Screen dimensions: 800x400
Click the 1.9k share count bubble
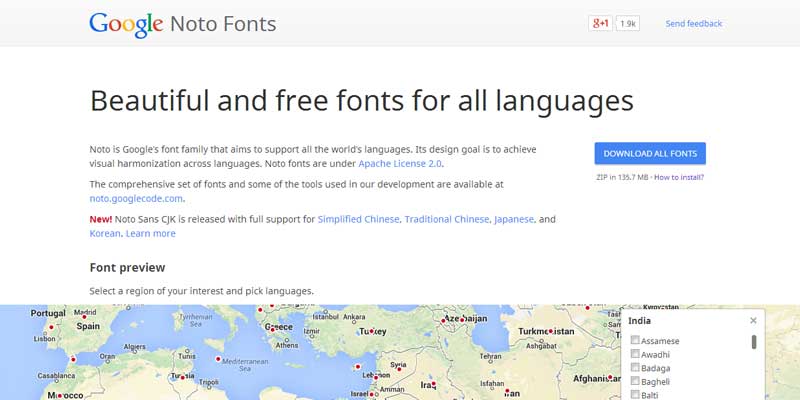point(628,23)
